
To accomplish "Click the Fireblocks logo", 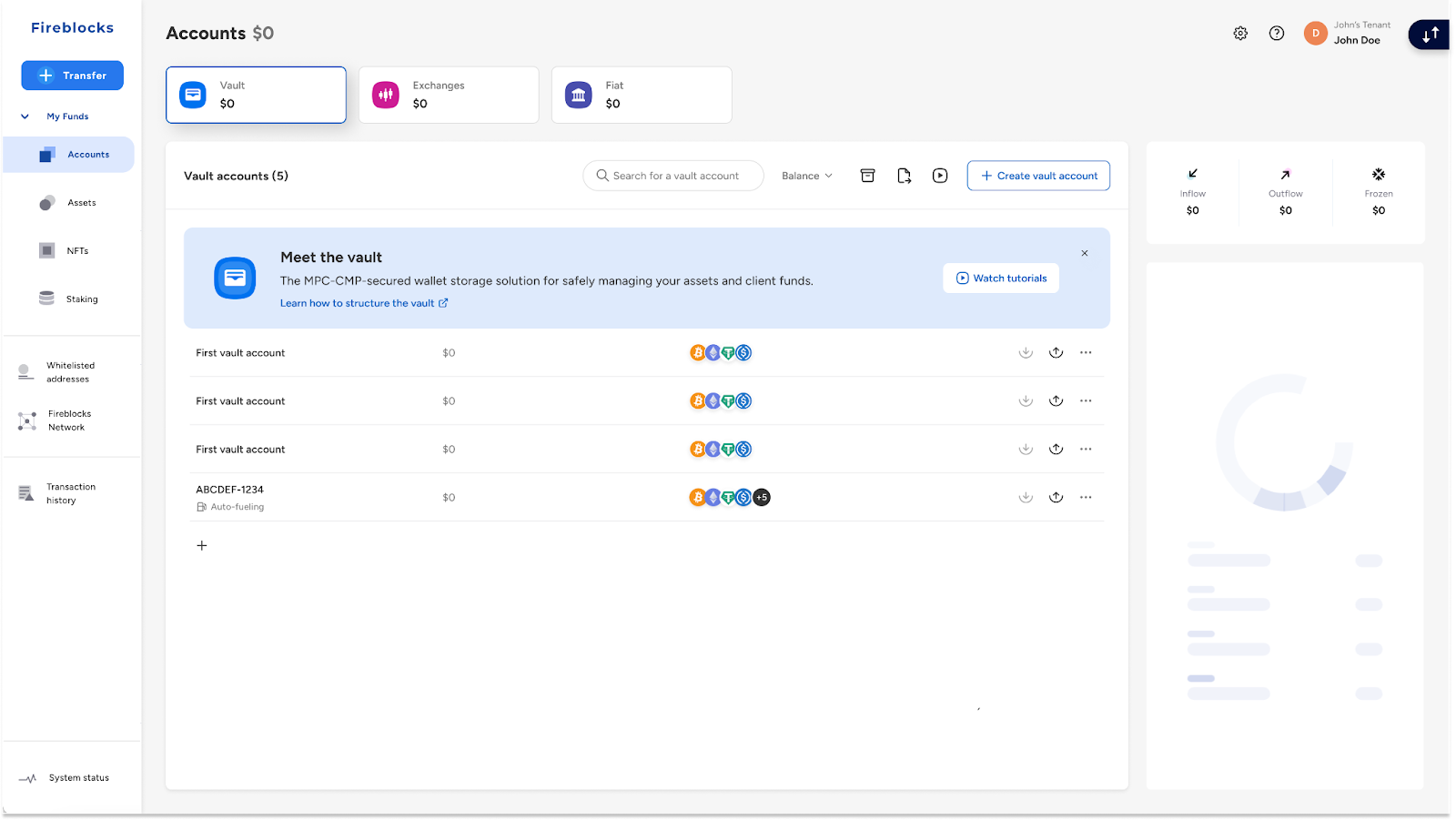I will click(73, 27).
